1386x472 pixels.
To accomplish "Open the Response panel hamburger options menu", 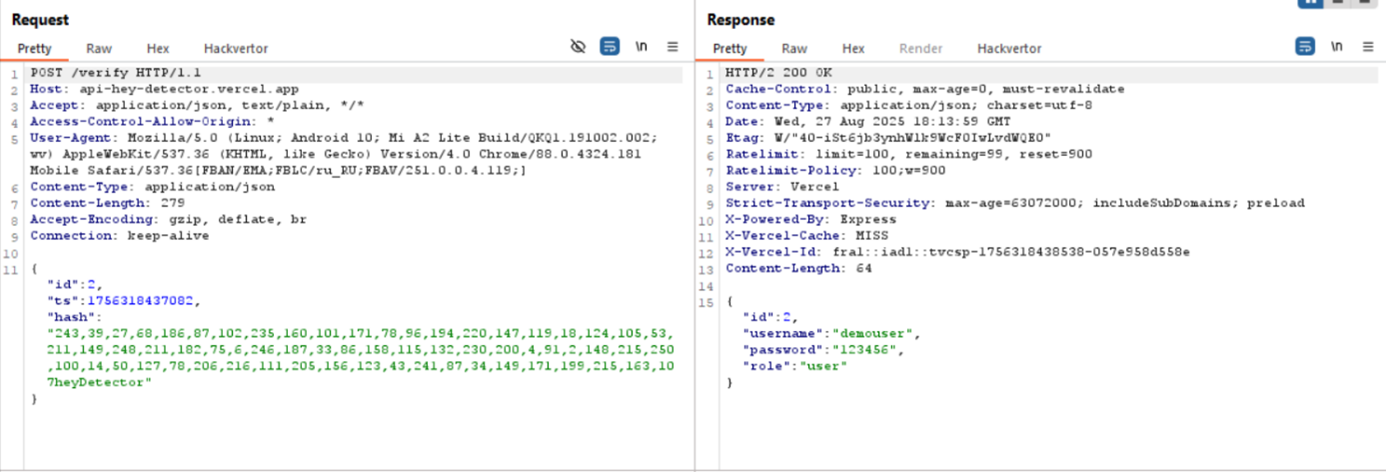I will (1367, 47).
